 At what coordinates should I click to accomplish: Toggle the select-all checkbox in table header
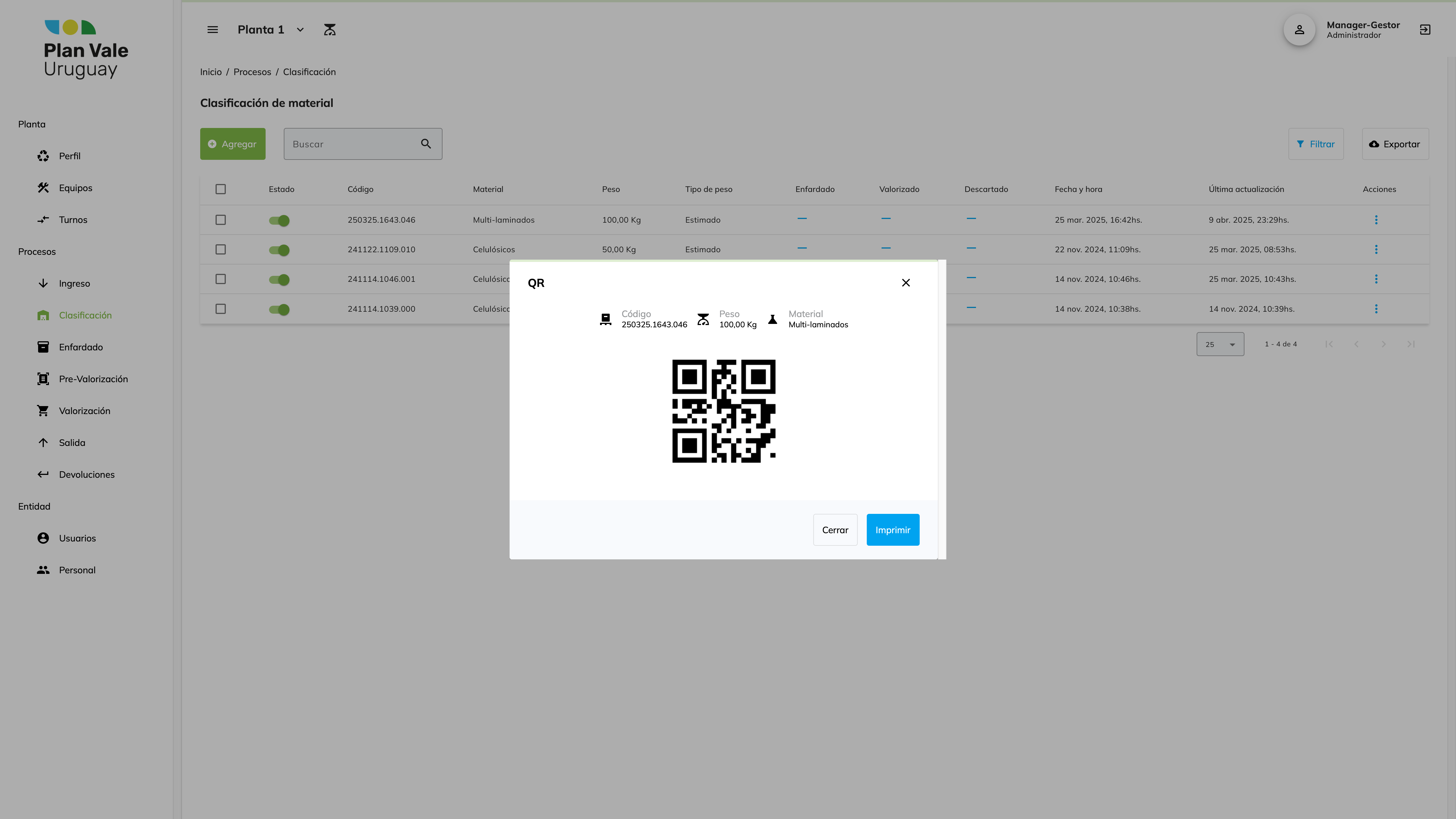[220, 189]
